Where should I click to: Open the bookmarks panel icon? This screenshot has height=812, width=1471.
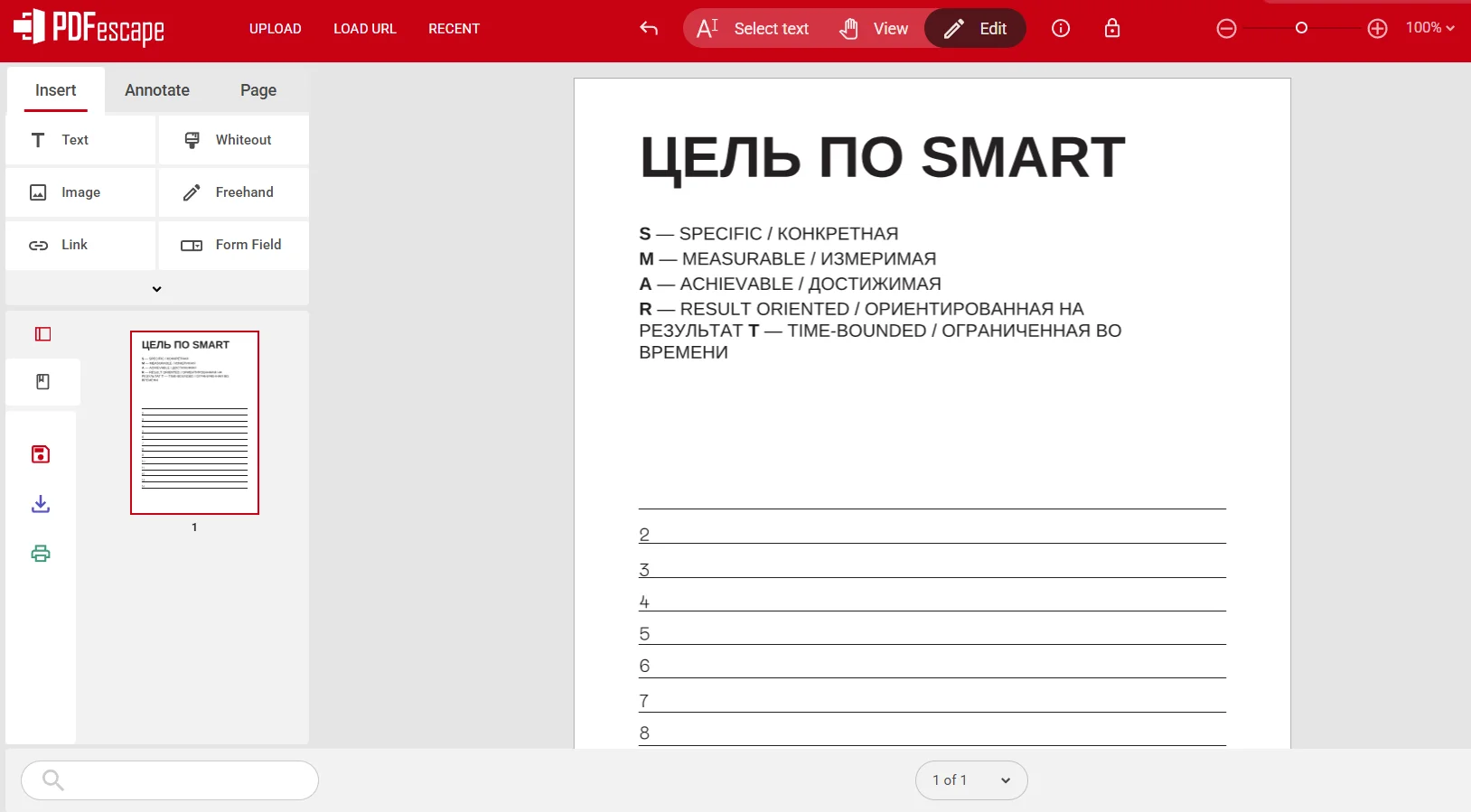(x=42, y=382)
